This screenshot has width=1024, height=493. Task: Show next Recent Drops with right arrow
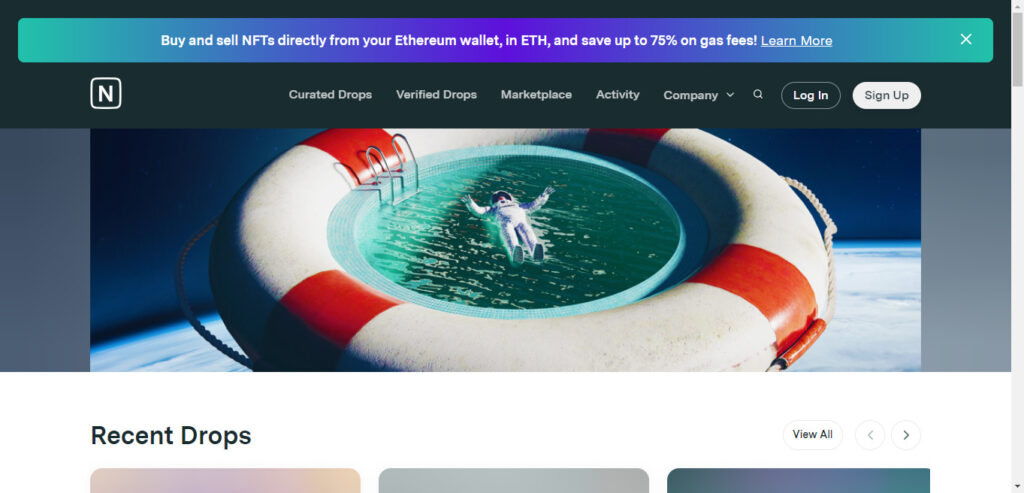click(x=906, y=435)
